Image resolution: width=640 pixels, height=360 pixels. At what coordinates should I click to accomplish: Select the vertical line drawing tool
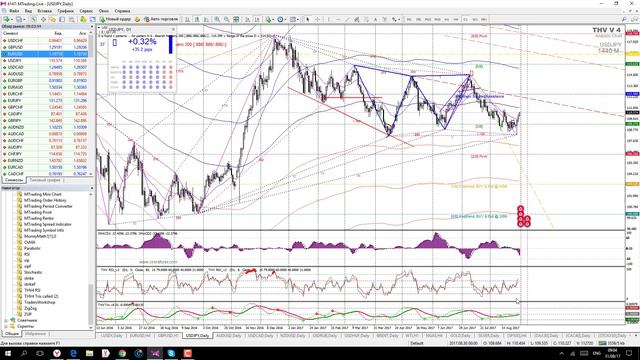[x=329, y=19]
